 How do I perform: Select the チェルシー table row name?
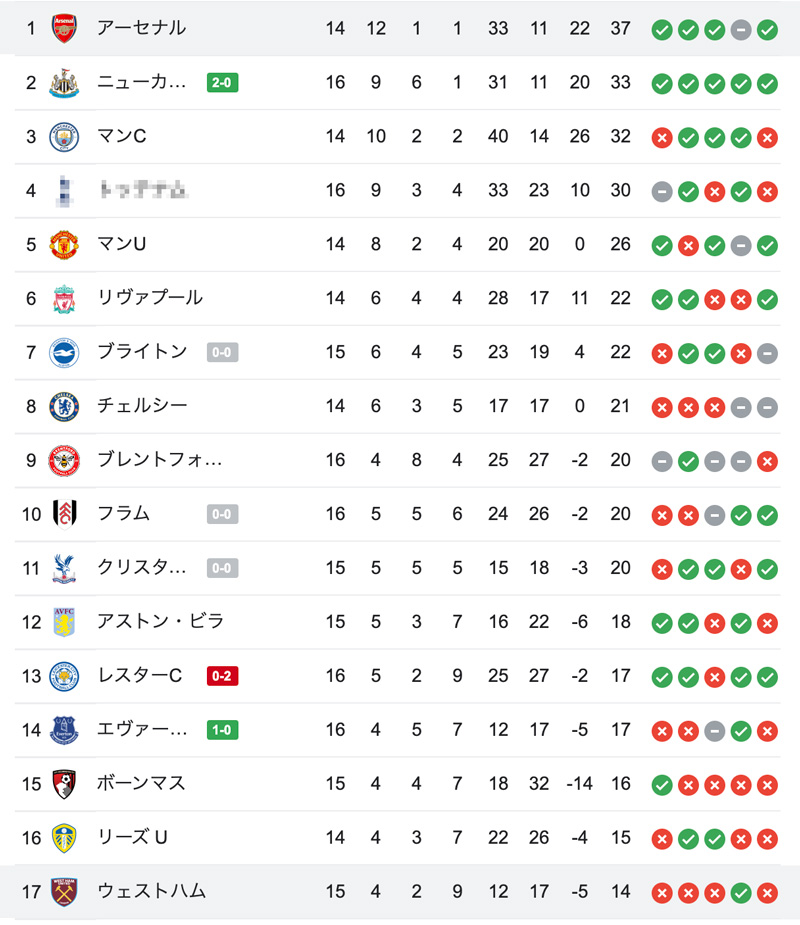click(x=142, y=406)
